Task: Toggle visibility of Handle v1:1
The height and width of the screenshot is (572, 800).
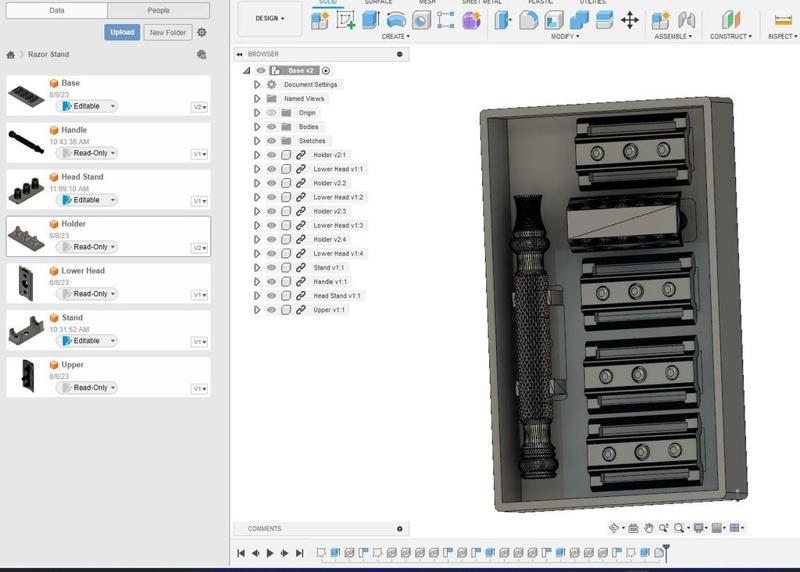Action: (271, 282)
